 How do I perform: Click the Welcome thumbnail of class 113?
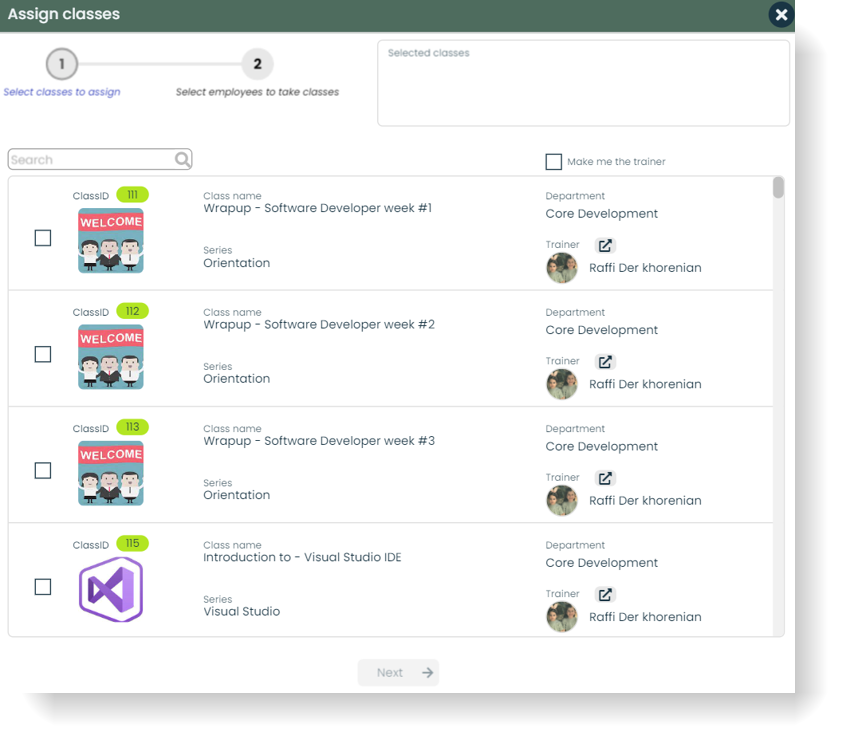pos(111,473)
